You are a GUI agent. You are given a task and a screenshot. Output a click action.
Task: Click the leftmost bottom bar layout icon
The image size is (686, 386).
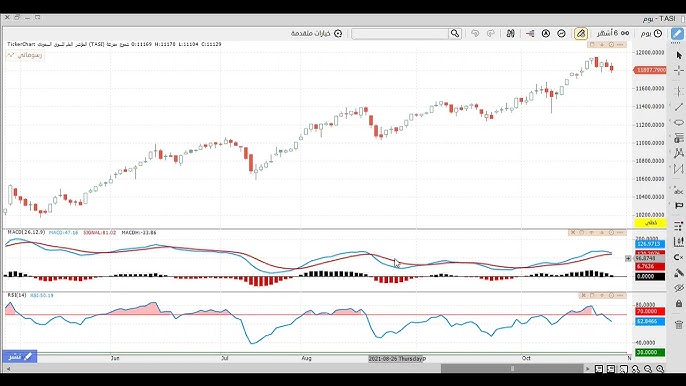(599, 369)
